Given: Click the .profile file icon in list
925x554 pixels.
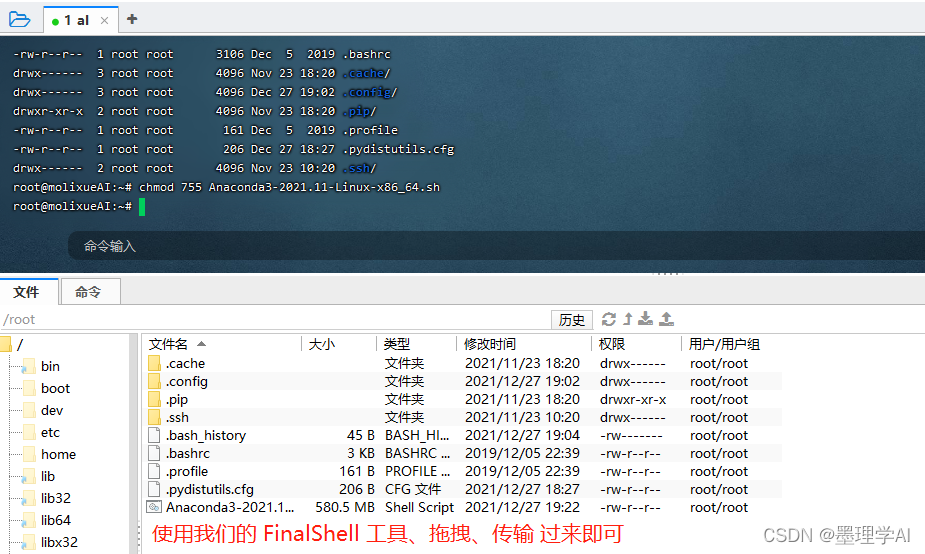Looking at the screenshot, I should point(154,471).
